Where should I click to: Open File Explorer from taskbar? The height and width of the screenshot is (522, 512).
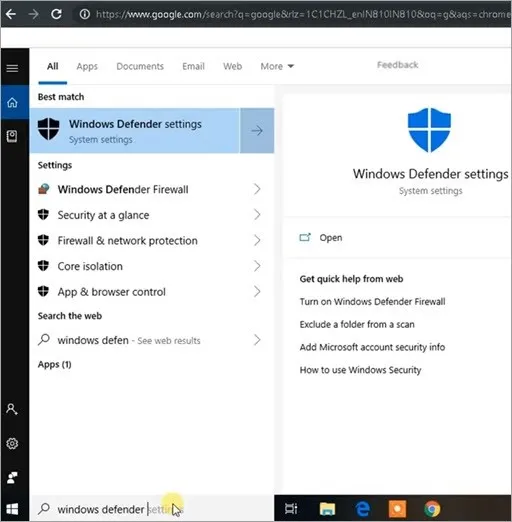(327, 509)
